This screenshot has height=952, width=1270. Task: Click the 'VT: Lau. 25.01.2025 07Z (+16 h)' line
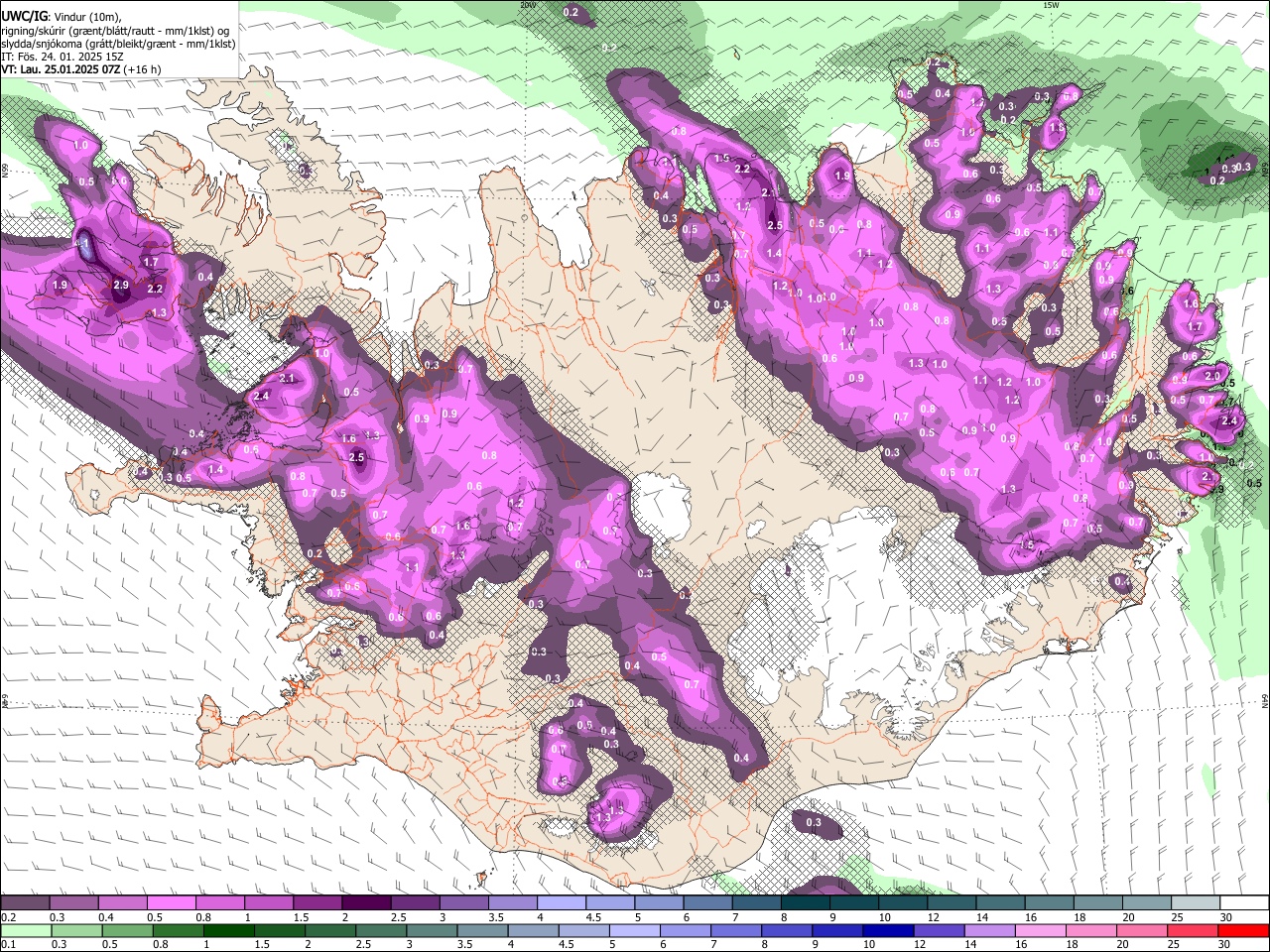tap(81, 69)
